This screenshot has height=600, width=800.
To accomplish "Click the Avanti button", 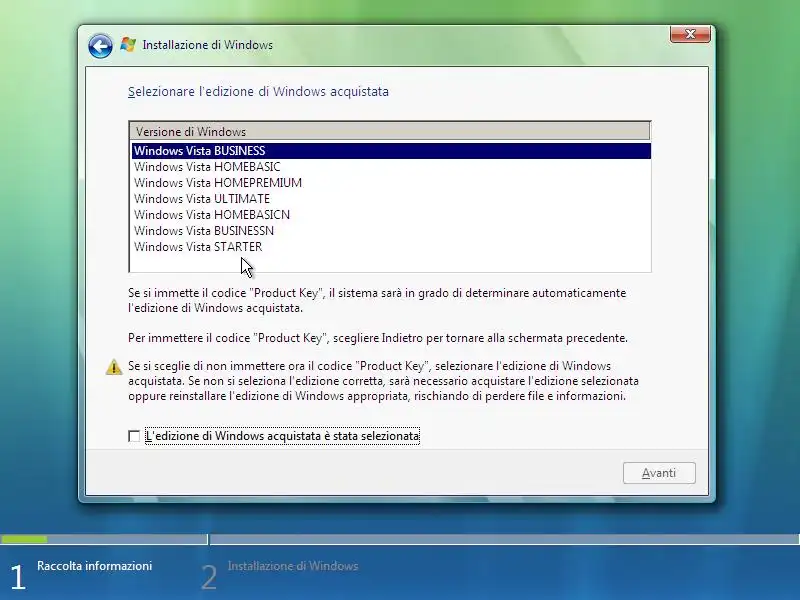I will point(659,473).
